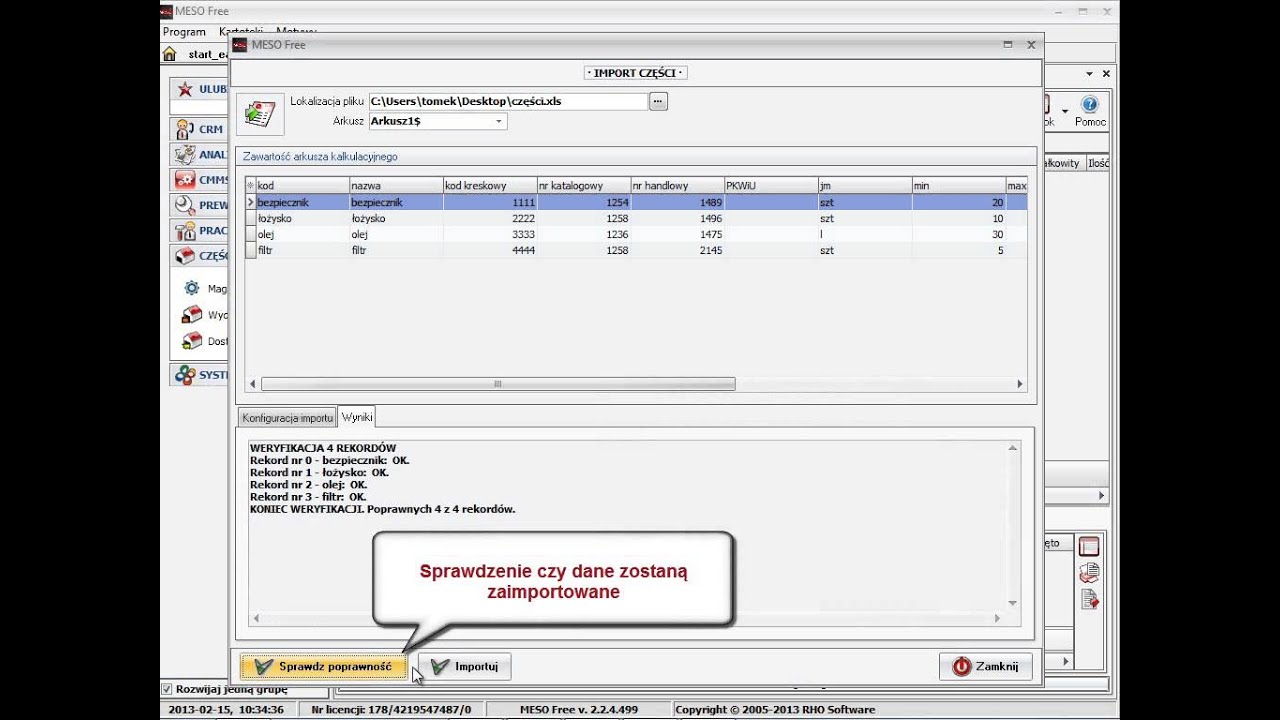Toggle Rozwijaj jedną grupę checkbox

(167, 689)
